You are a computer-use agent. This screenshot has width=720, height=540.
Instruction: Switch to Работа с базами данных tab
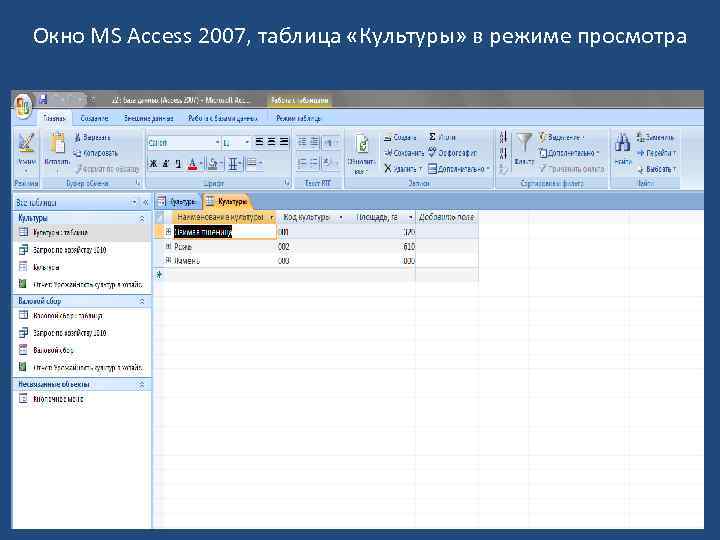coord(222,118)
